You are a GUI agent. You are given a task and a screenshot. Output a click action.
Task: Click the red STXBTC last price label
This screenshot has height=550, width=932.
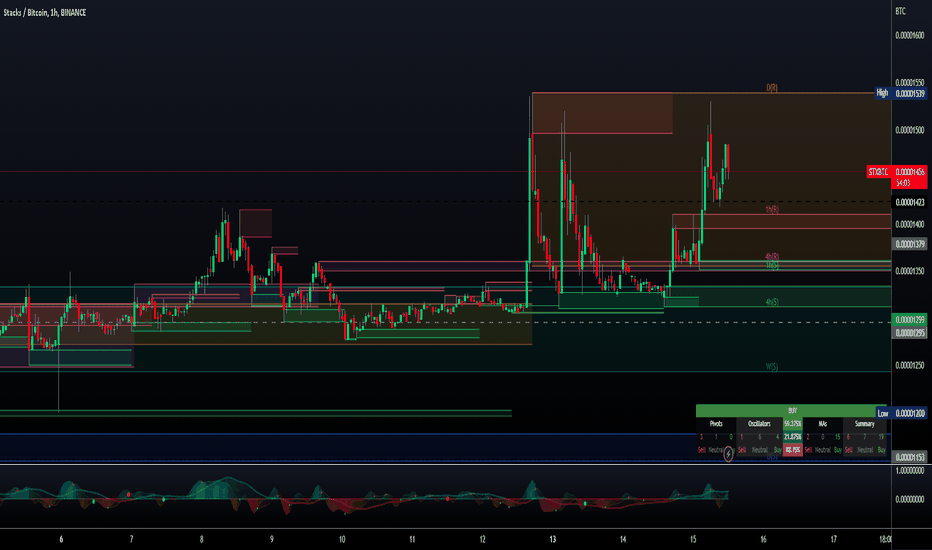pyautogui.click(x=879, y=172)
